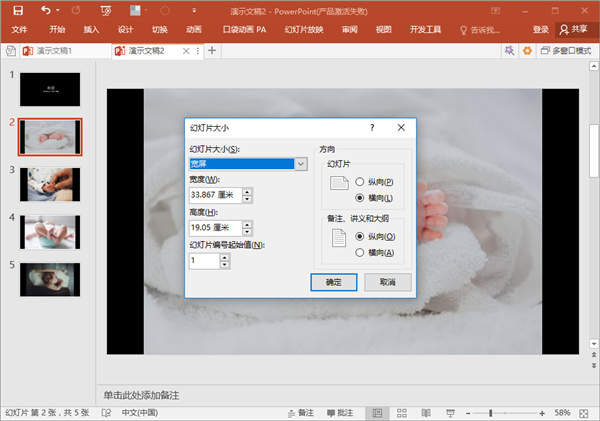
Task: Select notes landscape orientation 横向(A)
Action: point(359,253)
